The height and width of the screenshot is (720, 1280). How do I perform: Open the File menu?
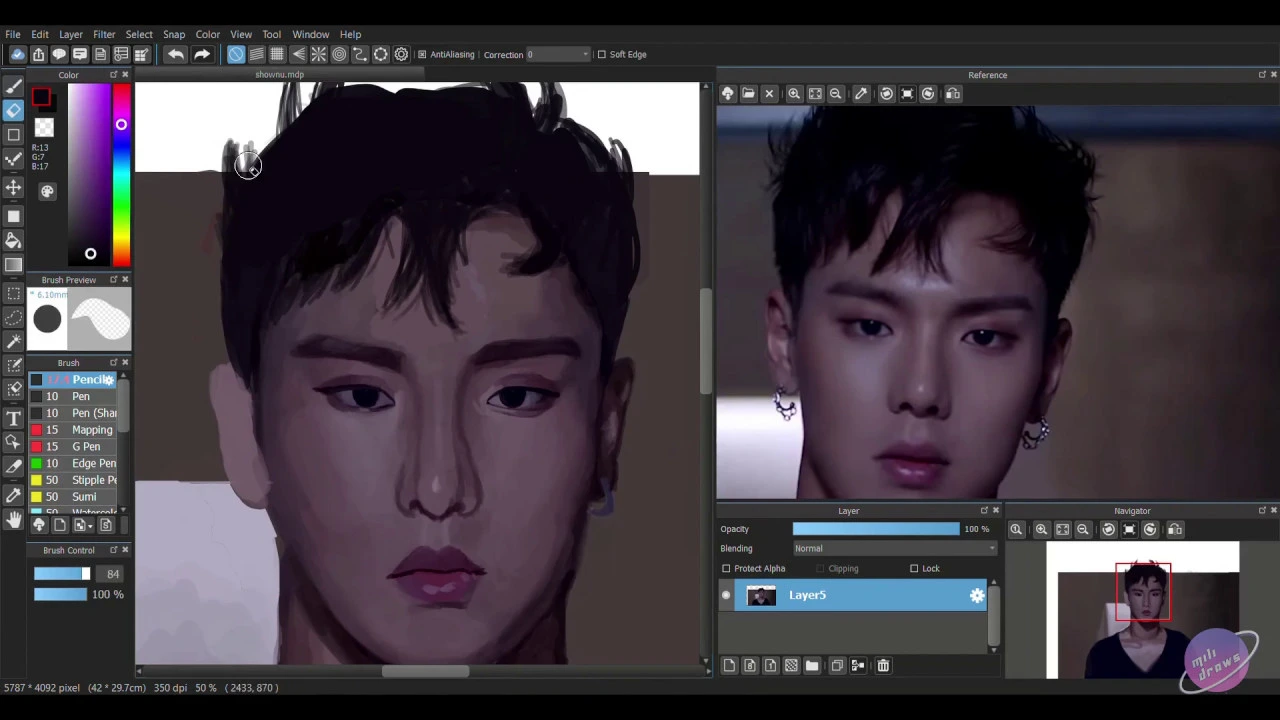[13, 34]
